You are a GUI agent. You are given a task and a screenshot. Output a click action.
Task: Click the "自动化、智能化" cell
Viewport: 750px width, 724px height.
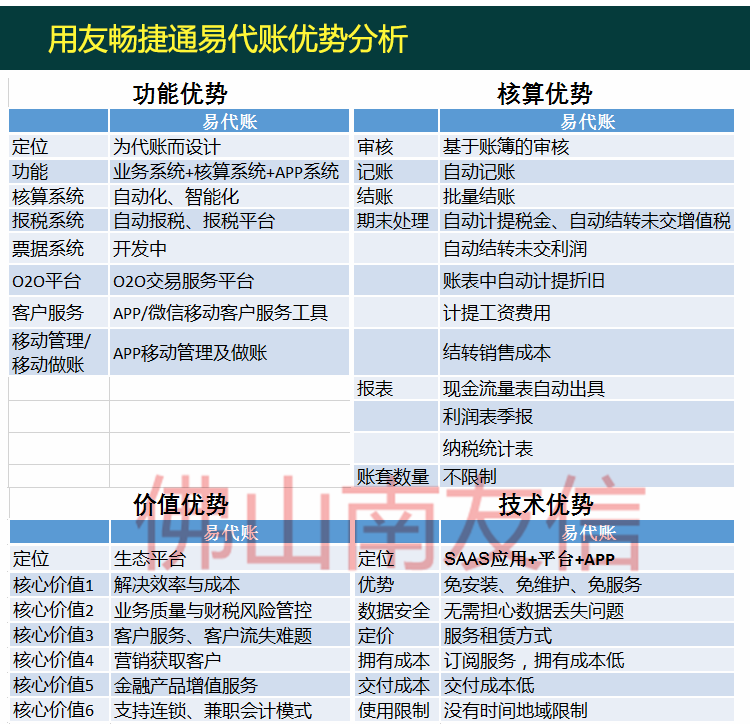(229, 197)
